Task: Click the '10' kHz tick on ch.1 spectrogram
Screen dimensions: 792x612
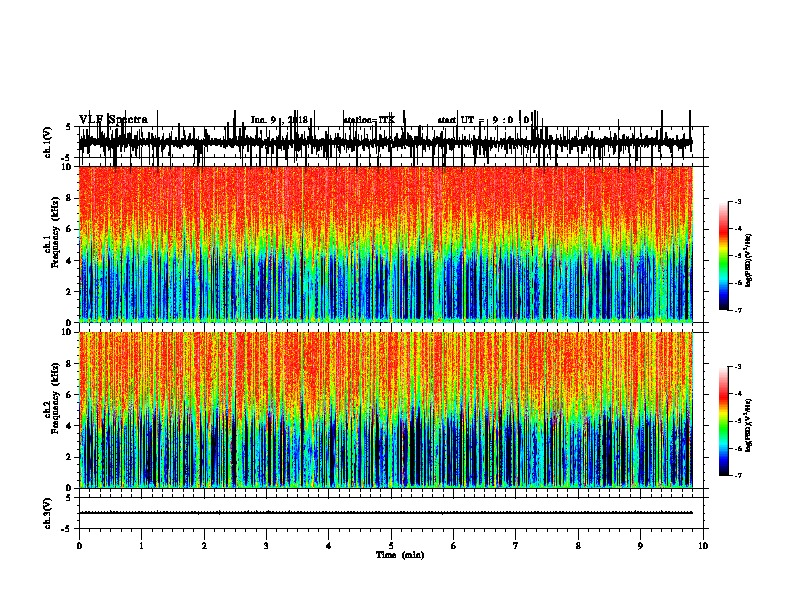Action: (x=68, y=167)
